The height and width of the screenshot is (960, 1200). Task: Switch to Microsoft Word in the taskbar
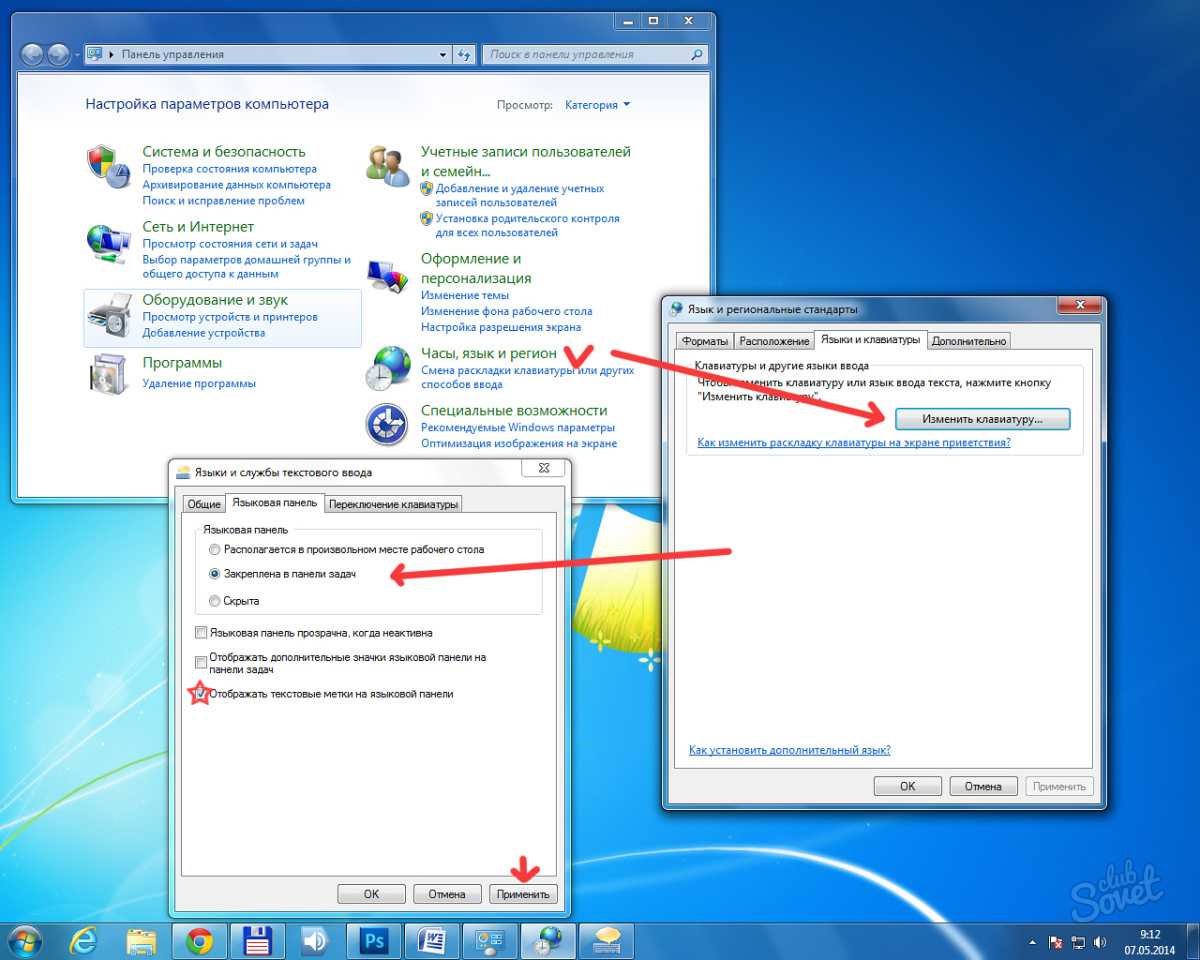432,941
